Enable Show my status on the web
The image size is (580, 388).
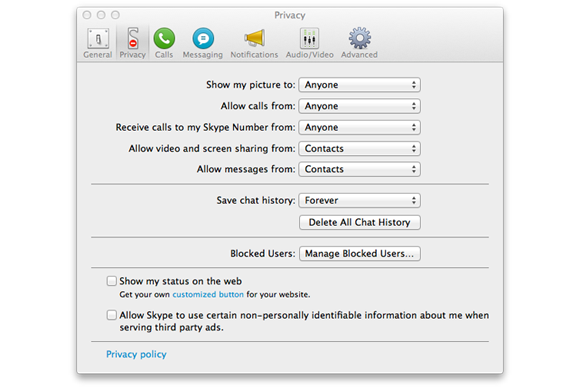[x=111, y=281]
